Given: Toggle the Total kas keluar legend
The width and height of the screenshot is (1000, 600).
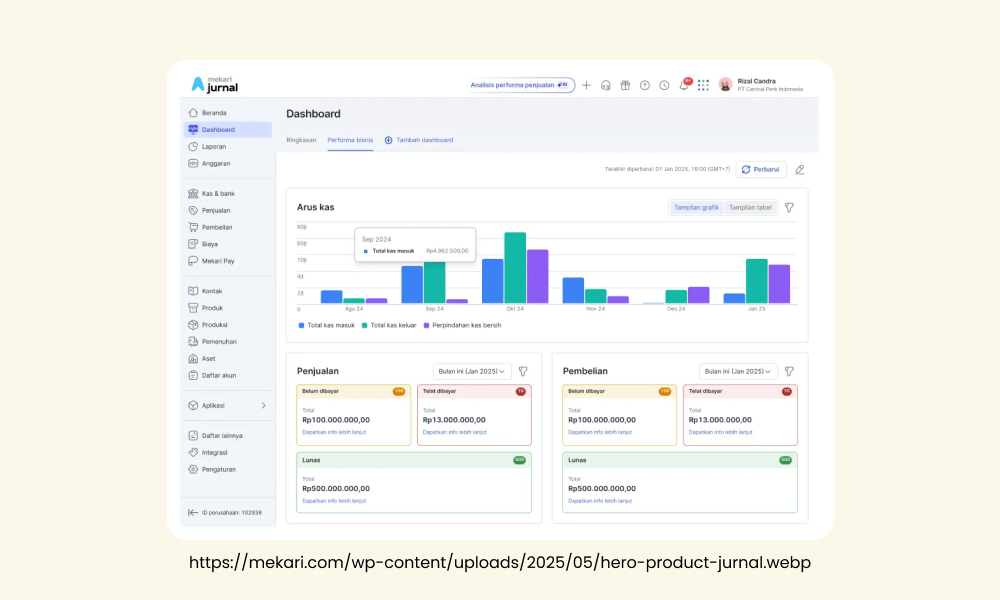Looking at the screenshot, I should coord(389,325).
